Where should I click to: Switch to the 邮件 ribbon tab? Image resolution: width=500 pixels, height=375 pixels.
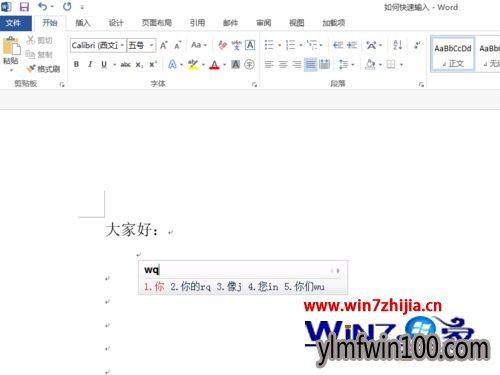(x=230, y=23)
